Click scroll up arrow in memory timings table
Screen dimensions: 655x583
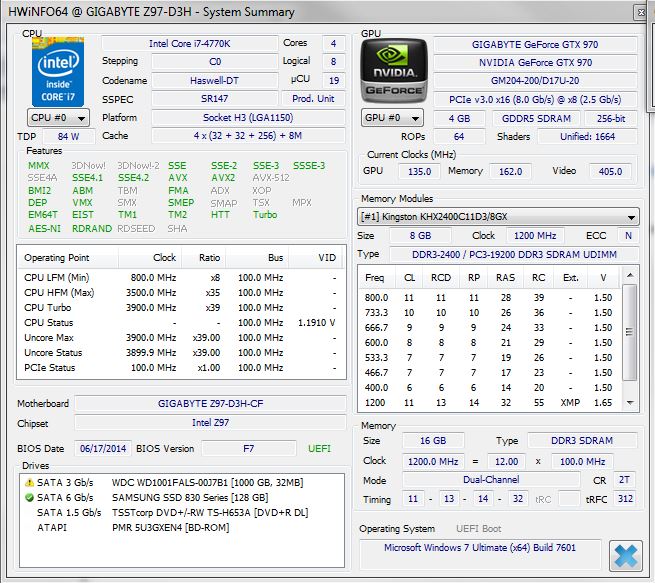[x=630, y=275]
